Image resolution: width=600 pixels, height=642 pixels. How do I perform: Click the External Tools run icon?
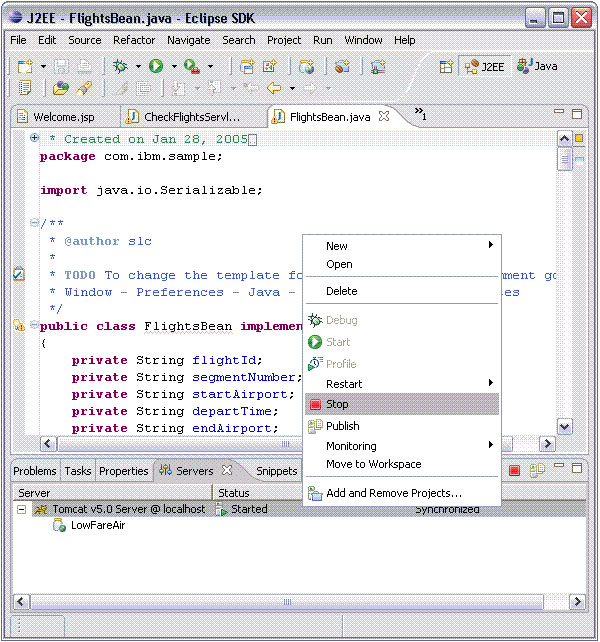[192, 66]
